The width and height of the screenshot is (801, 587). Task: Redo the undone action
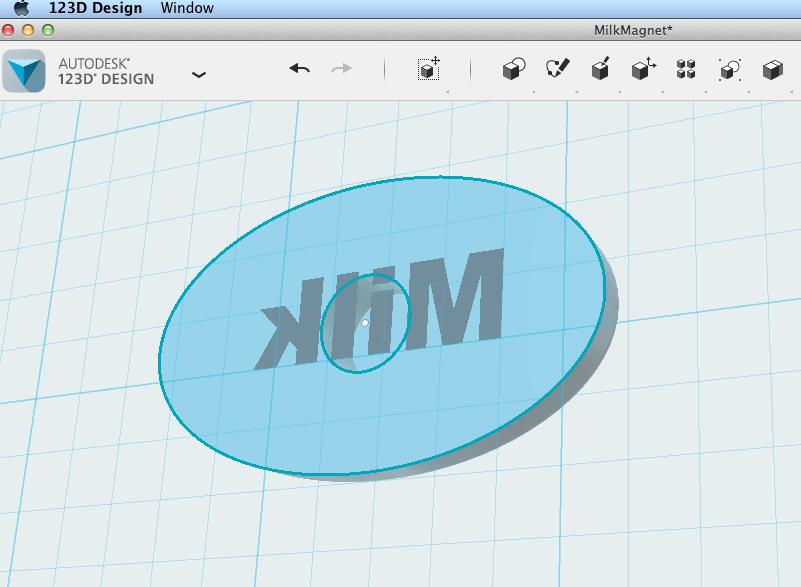tap(341, 68)
